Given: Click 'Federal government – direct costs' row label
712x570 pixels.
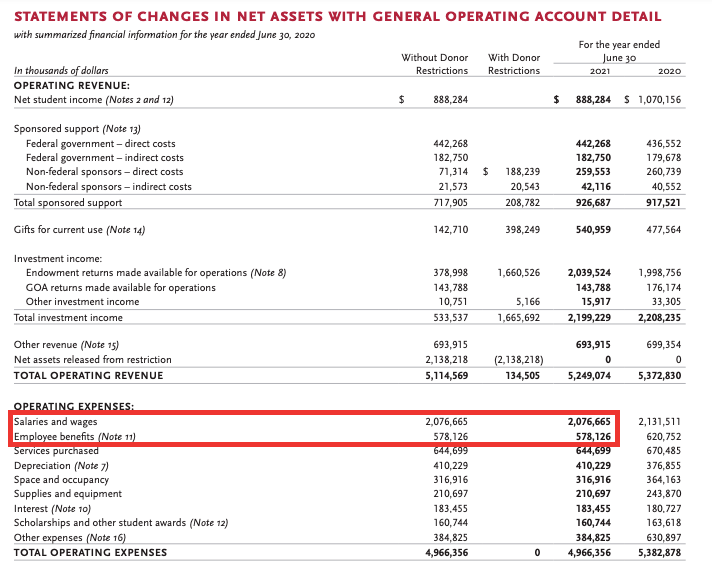Looking at the screenshot, I should click(101, 144).
